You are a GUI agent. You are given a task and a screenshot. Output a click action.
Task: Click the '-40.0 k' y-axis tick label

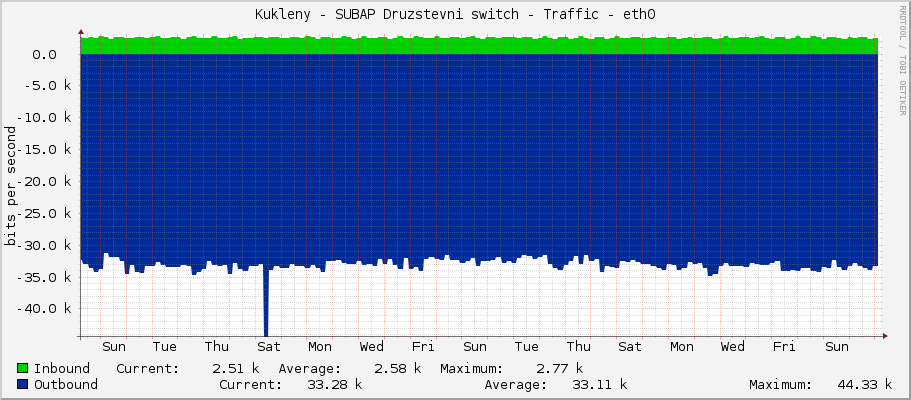(44, 308)
